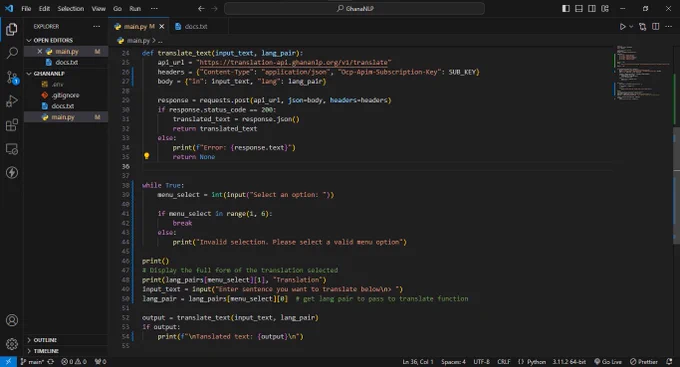Open the Run menu
Screen dimensions: 680x367
[135, 8]
